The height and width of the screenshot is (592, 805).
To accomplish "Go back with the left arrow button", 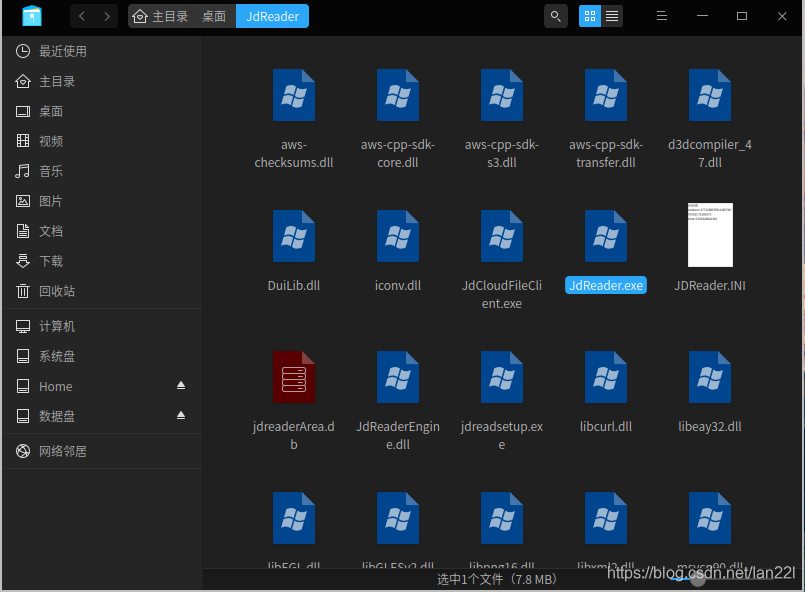I will 82,16.
